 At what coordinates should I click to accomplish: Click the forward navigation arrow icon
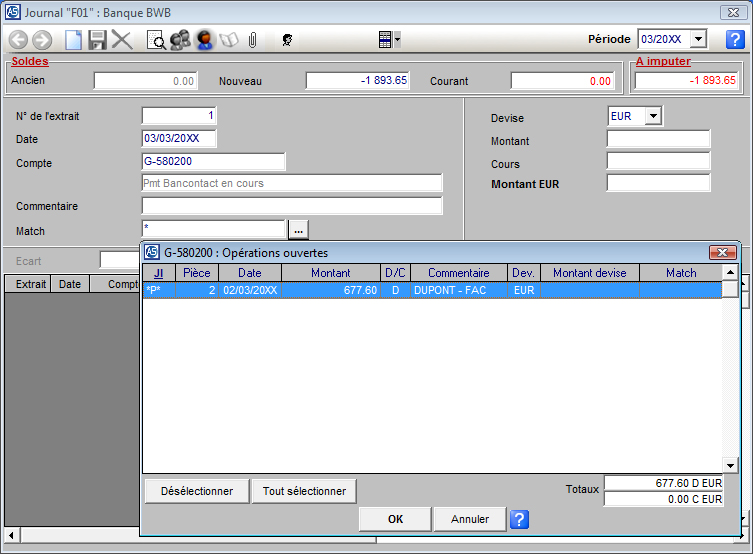pos(42,40)
